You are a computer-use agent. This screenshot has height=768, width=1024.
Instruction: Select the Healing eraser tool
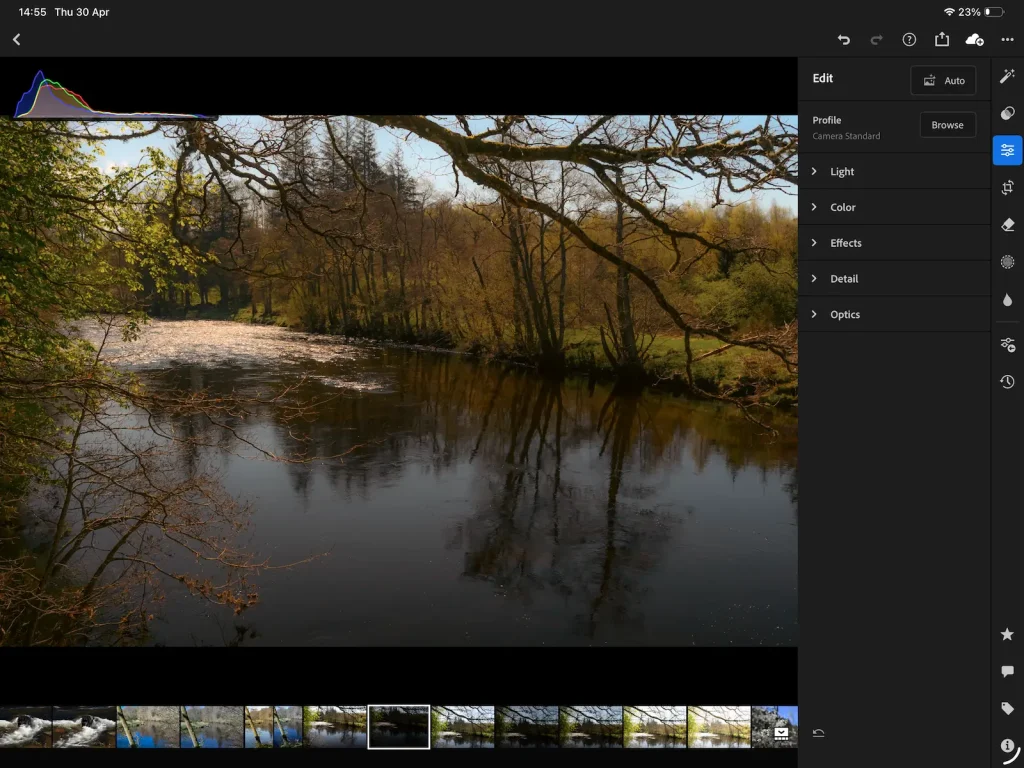point(1007,224)
